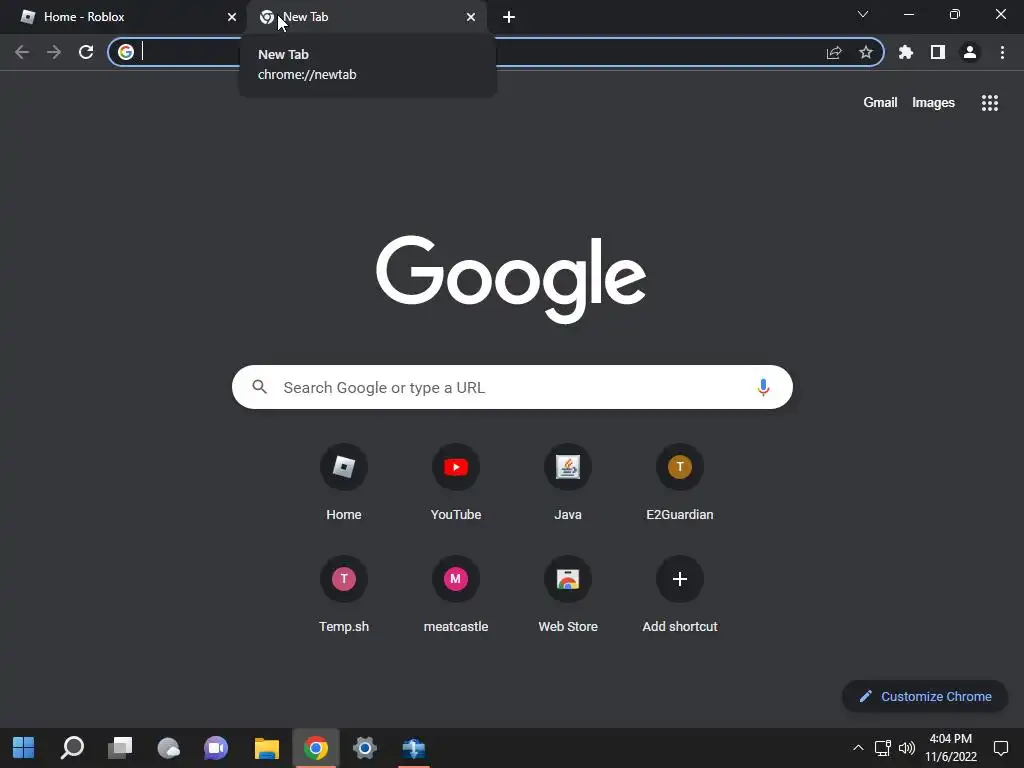
Task: Click the Search Google or type a URL box
Action: click(512, 387)
